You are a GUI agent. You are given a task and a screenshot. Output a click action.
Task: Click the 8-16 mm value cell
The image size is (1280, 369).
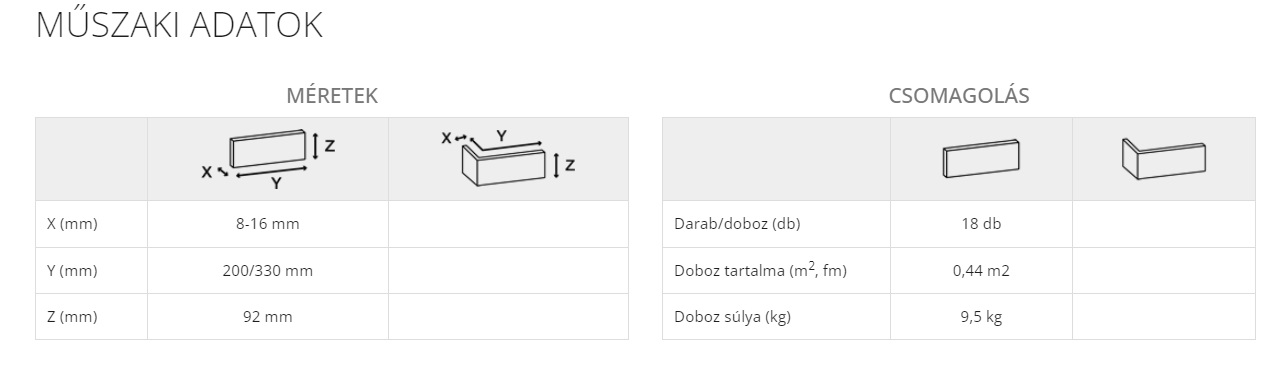(268, 224)
